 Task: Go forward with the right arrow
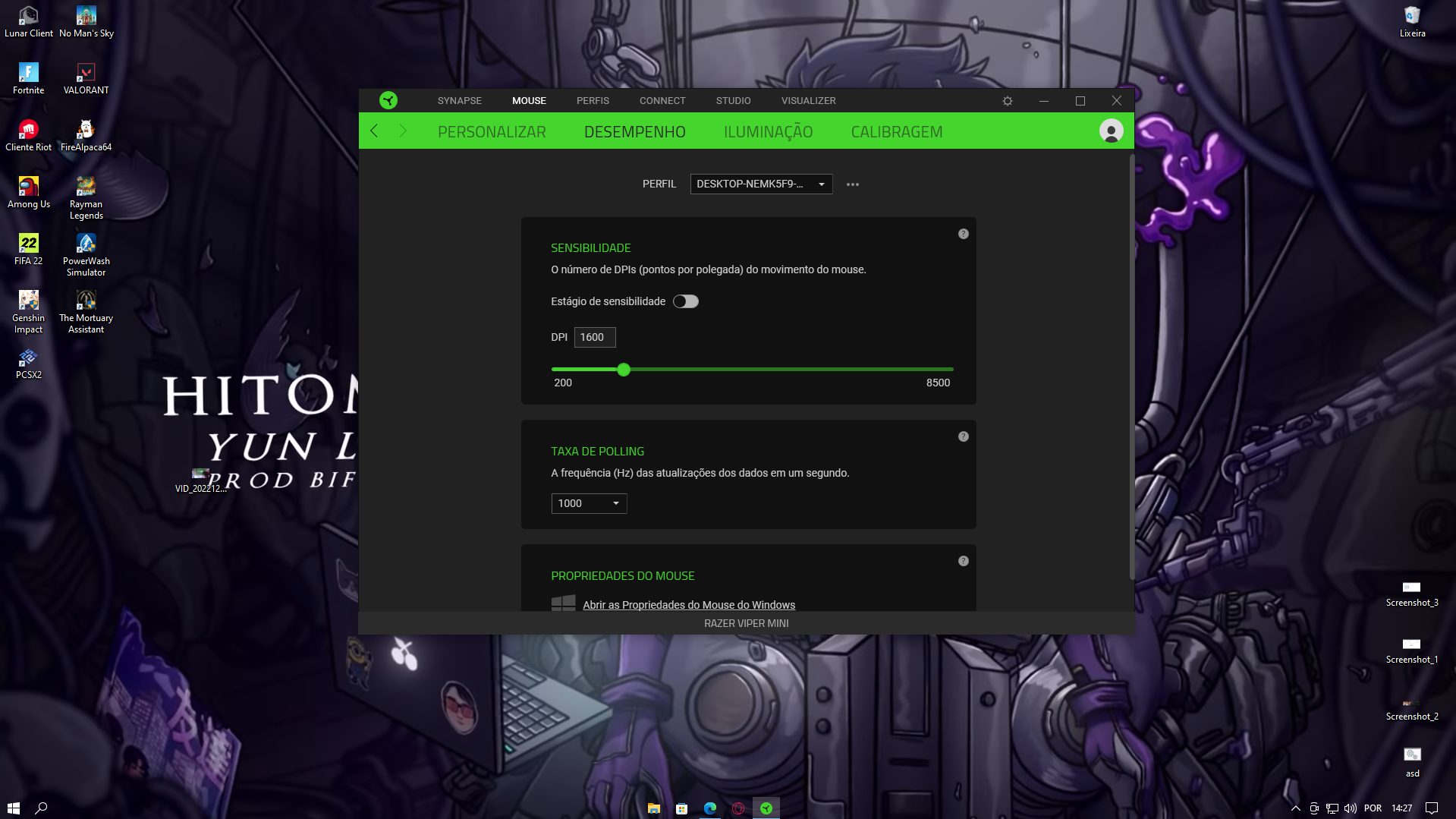(x=403, y=131)
